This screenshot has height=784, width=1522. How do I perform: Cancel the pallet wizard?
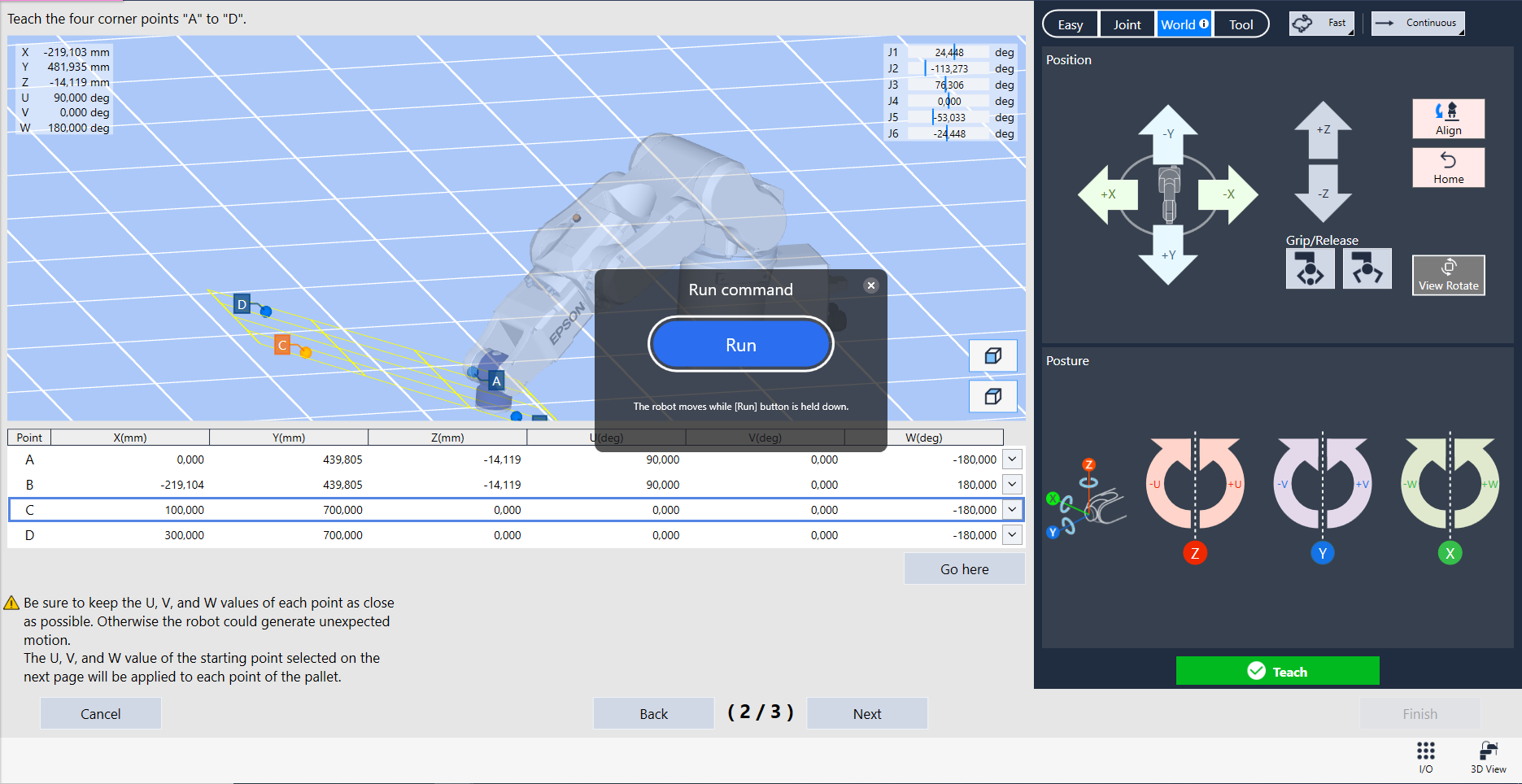tap(101, 714)
